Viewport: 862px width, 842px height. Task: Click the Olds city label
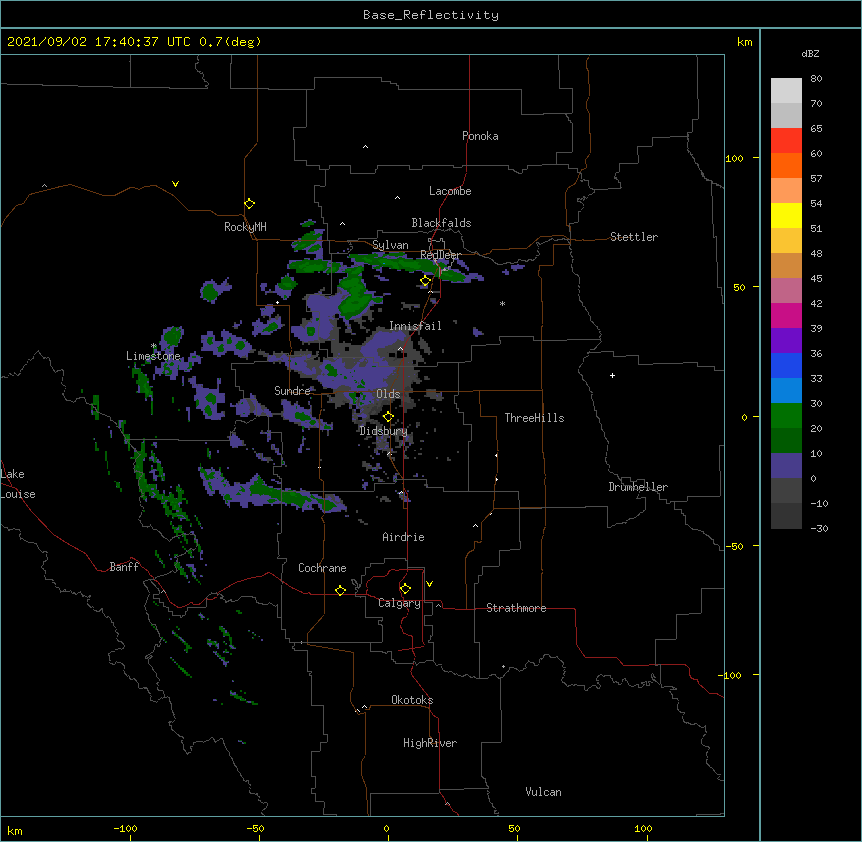pos(388,394)
